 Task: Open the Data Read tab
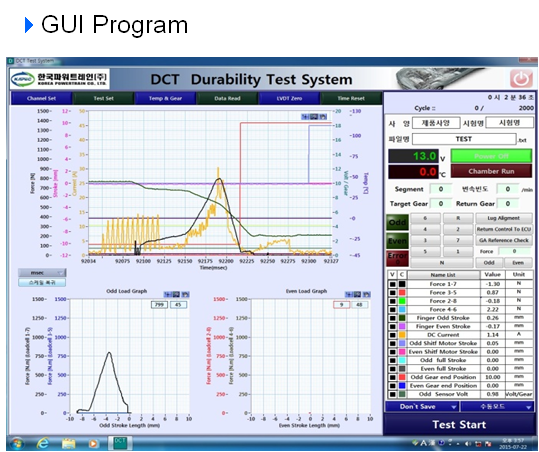(x=227, y=98)
